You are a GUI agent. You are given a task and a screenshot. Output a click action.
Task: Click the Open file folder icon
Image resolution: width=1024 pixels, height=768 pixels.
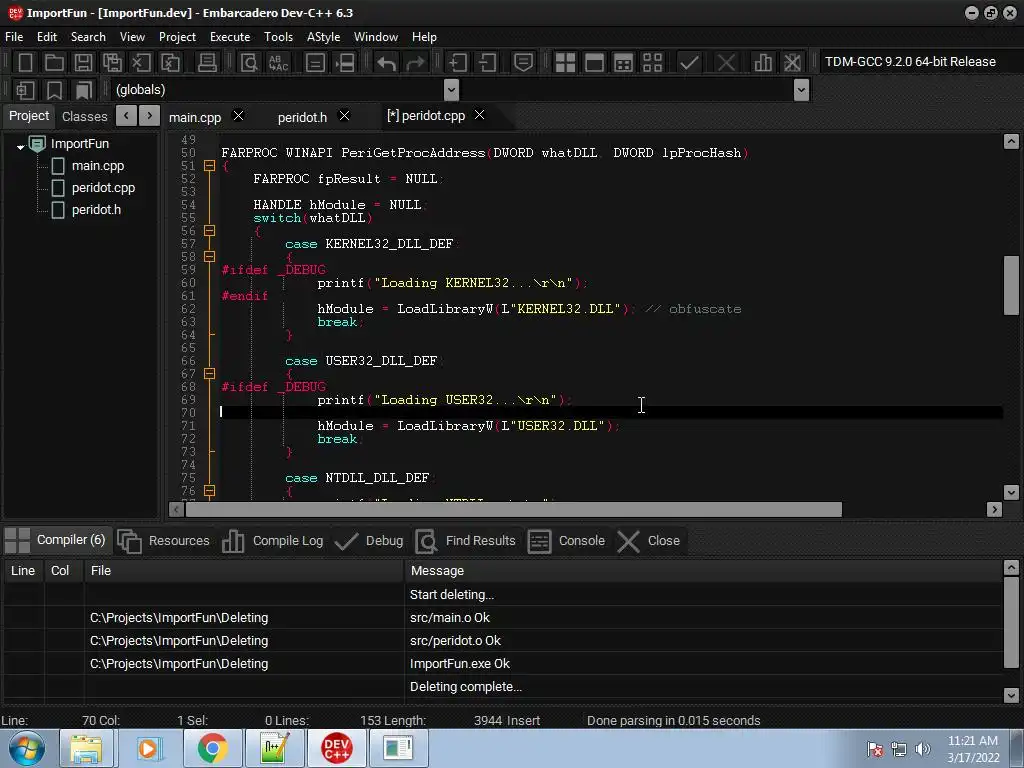click(x=54, y=63)
